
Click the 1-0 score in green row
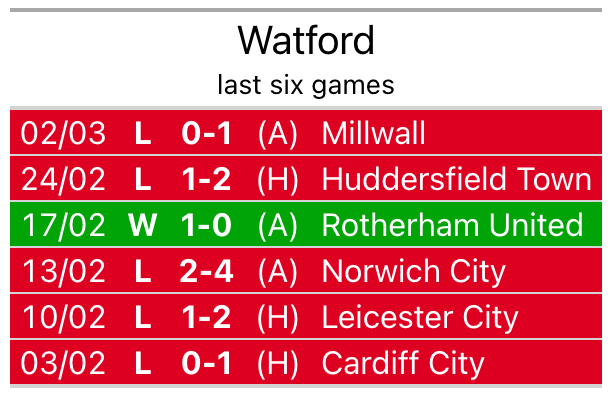(x=206, y=225)
